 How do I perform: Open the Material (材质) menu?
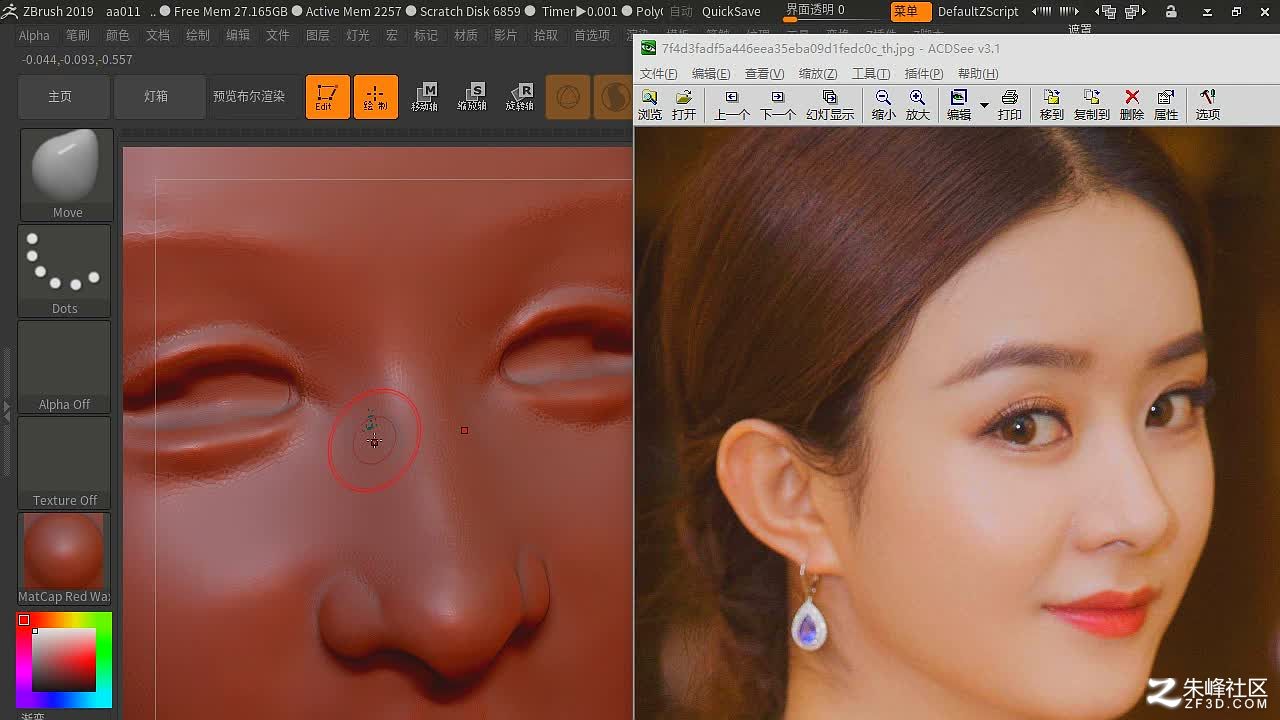pyautogui.click(x=466, y=35)
